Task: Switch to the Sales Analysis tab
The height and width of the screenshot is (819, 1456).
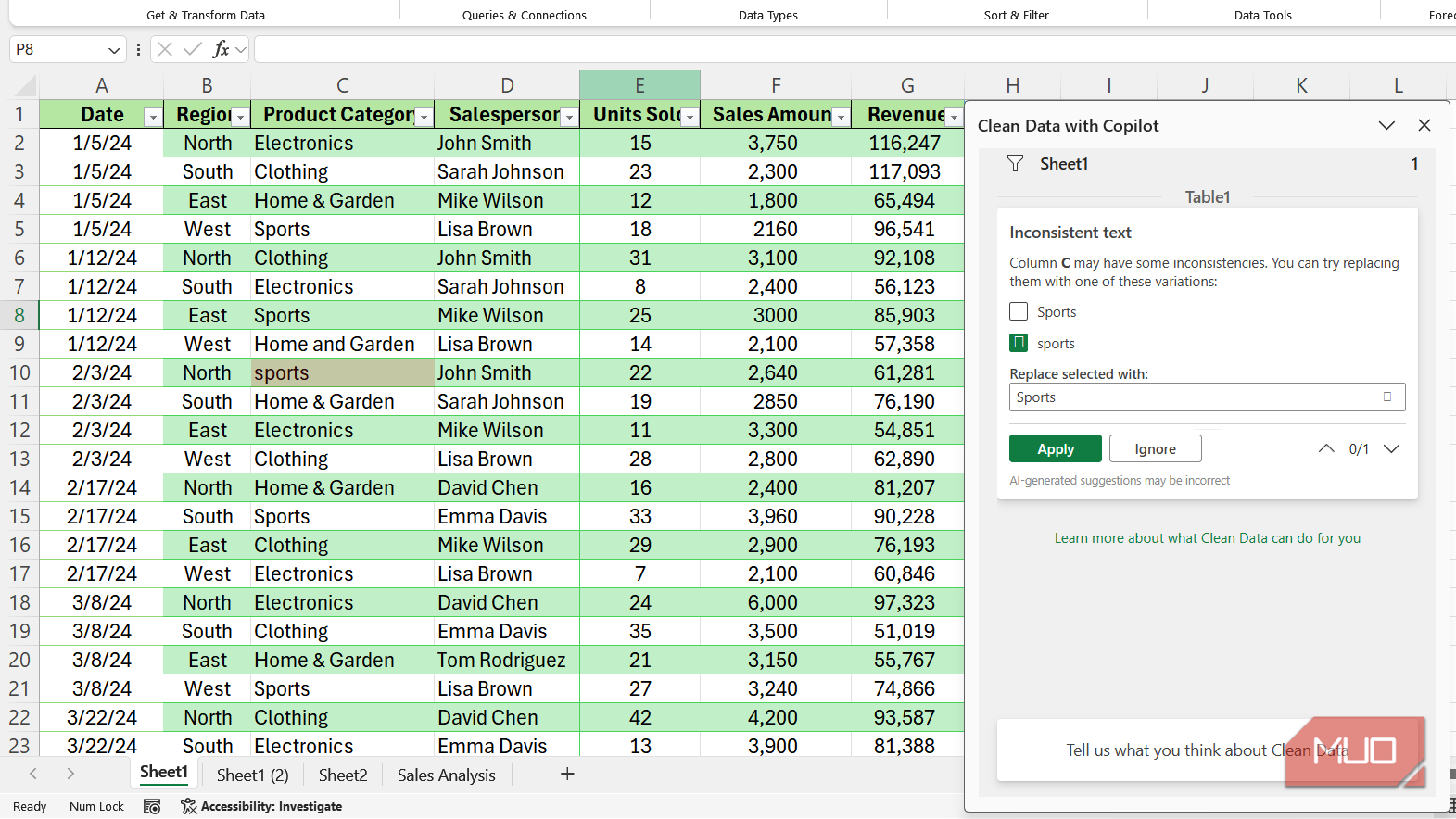Action: pos(446,775)
